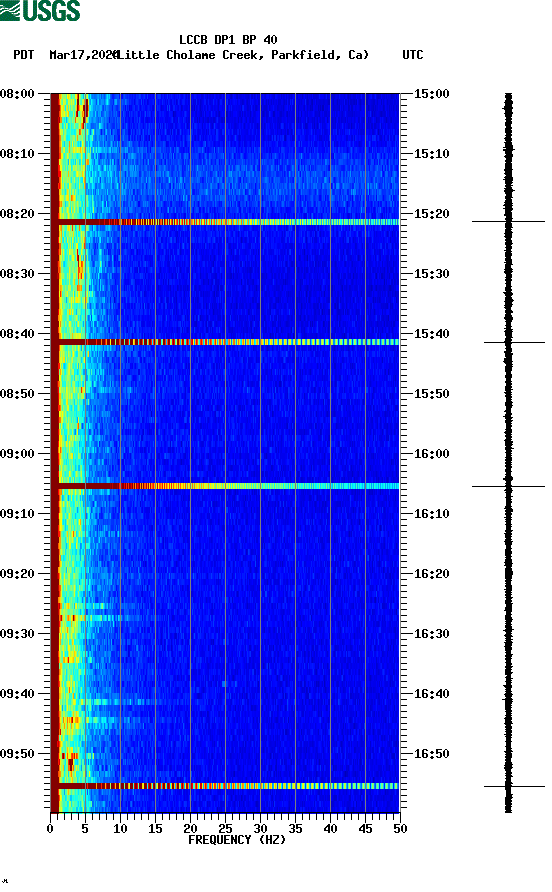Click the '15:10' UTC time label
This screenshot has height=892, width=552.
pos(431,154)
